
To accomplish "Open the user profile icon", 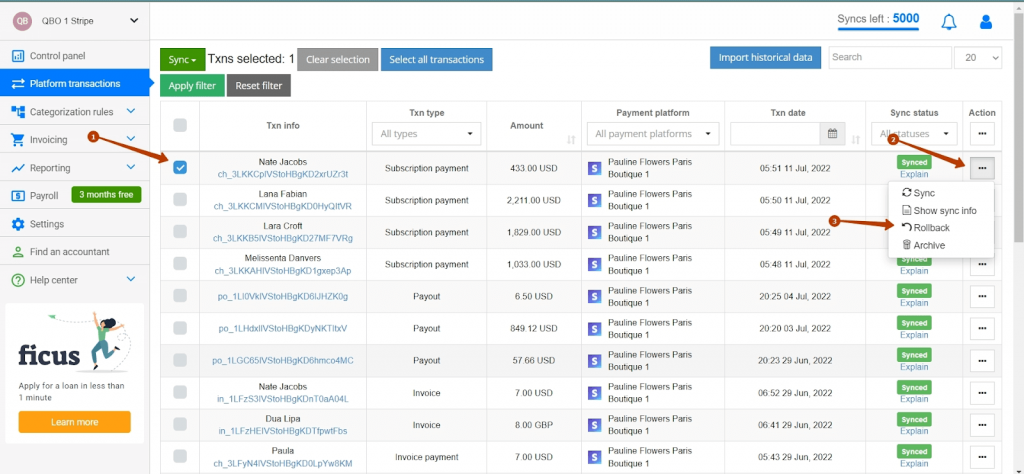I will click(x=986, y=22).
